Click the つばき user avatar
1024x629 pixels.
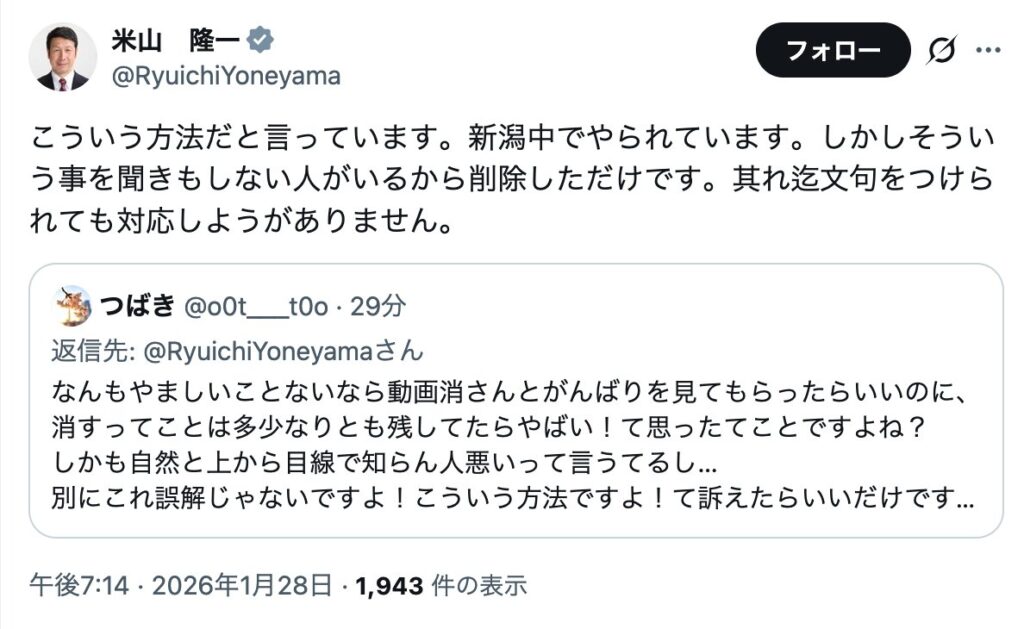(x=73, y=306)
